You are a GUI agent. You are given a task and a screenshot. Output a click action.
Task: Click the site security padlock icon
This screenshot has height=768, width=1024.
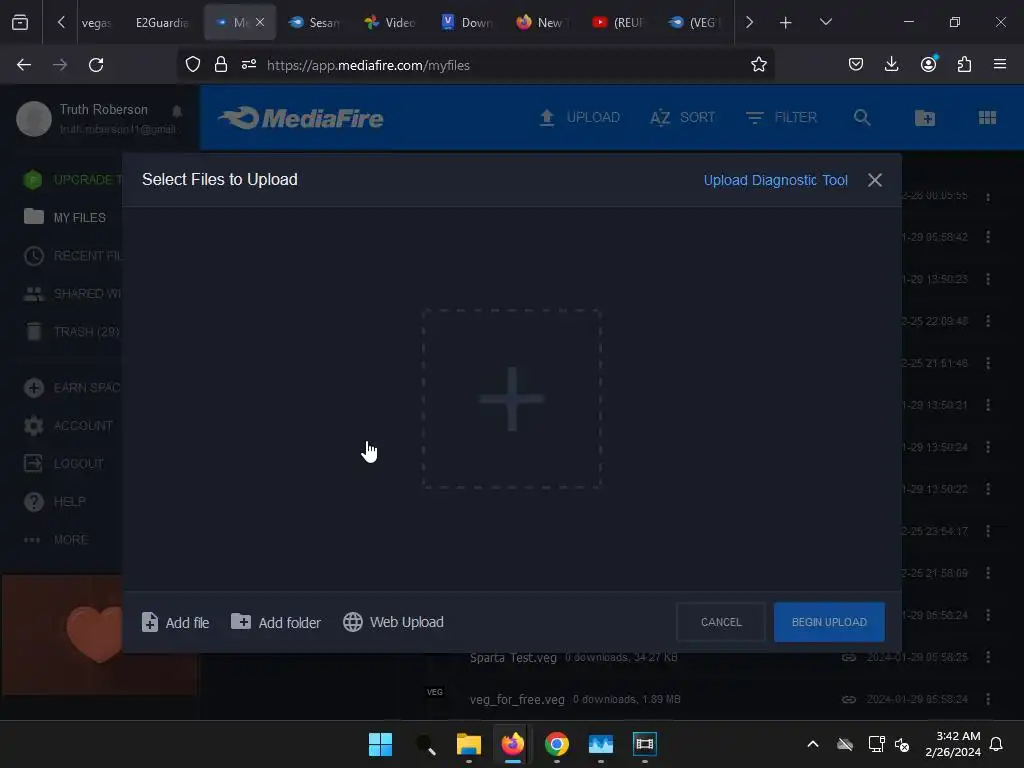[x=221, y=65]
